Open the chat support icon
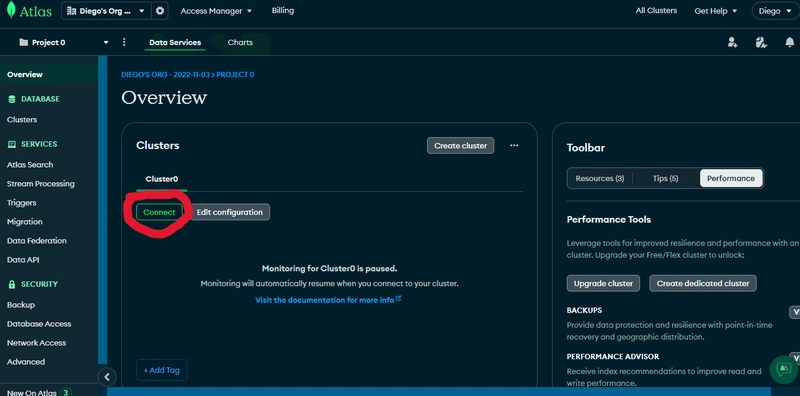This screenshot has width=800, height=396. 783,369
